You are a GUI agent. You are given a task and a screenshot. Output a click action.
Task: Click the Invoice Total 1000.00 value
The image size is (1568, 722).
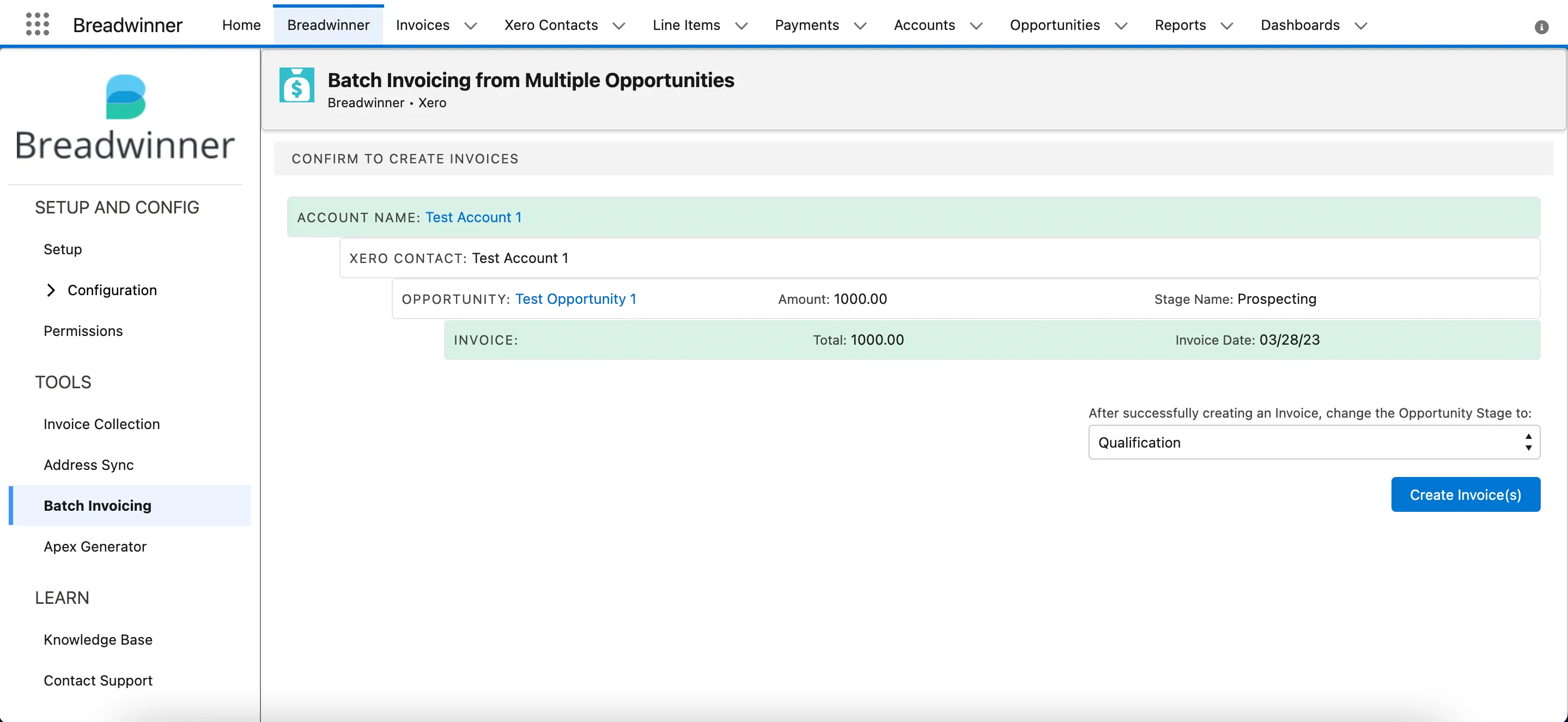877,339
